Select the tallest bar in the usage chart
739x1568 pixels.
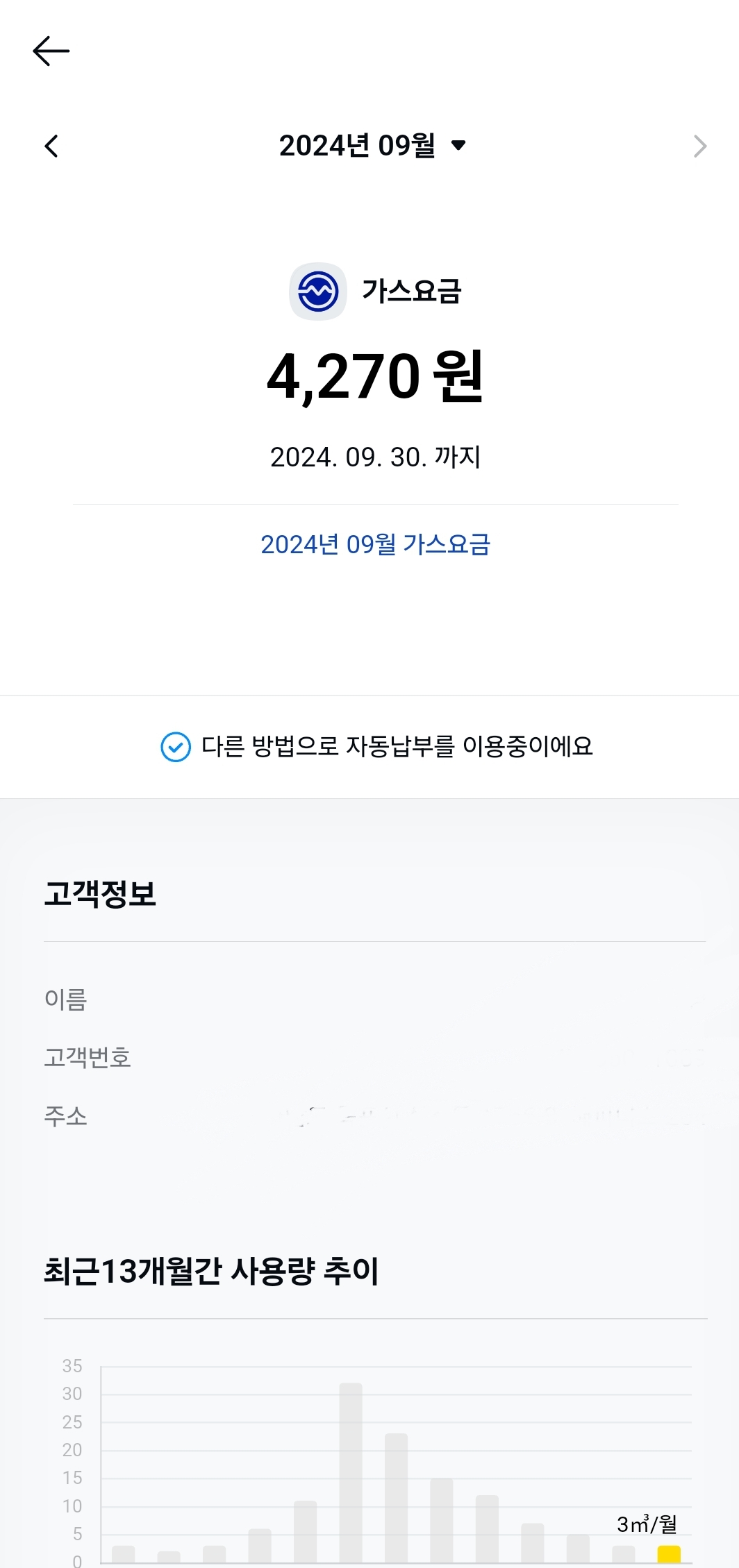click(x=351, y=1472)
